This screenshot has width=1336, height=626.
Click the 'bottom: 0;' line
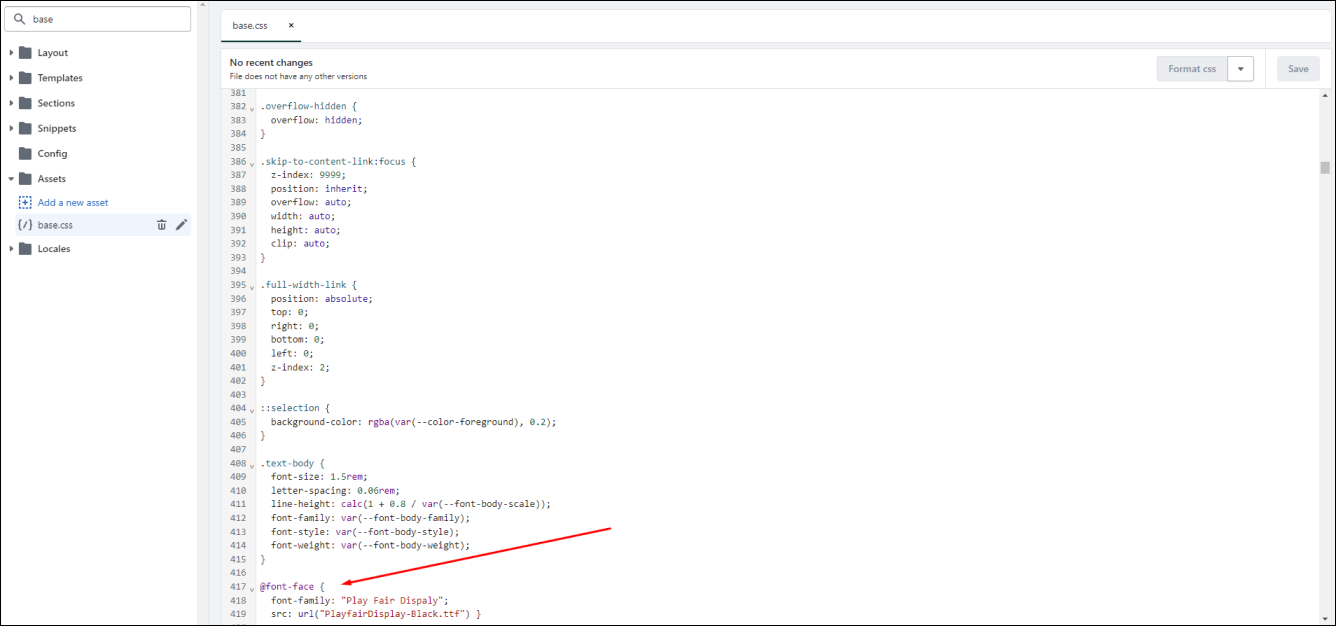click(295, 339)
